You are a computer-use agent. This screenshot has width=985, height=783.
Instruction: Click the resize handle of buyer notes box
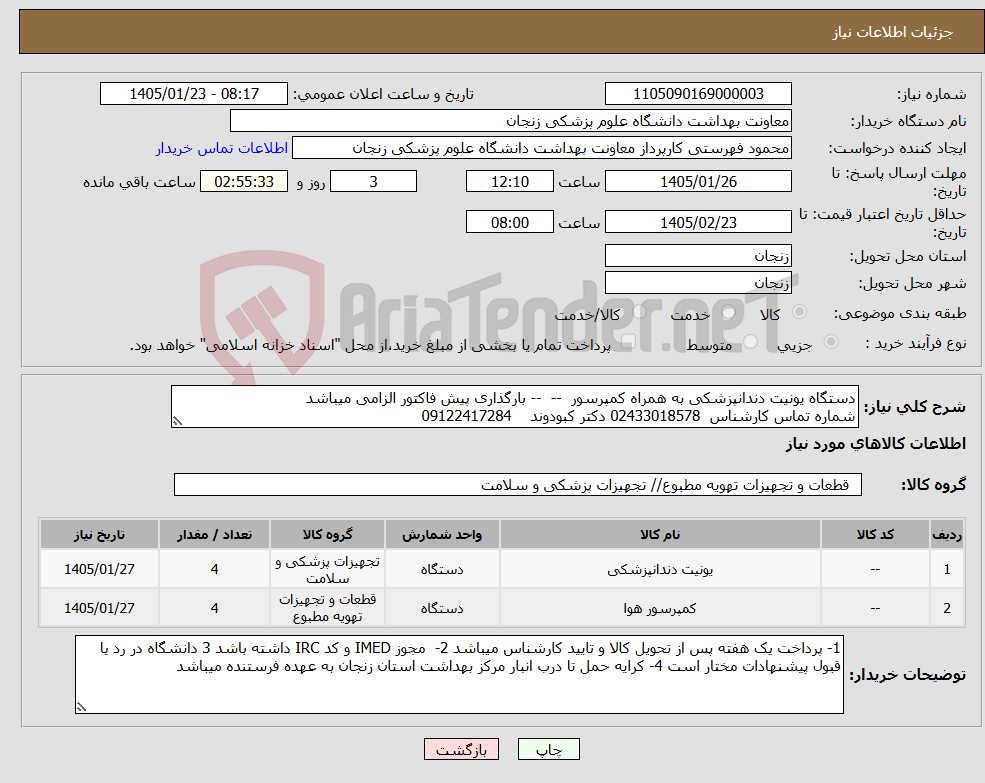(81, 707)
